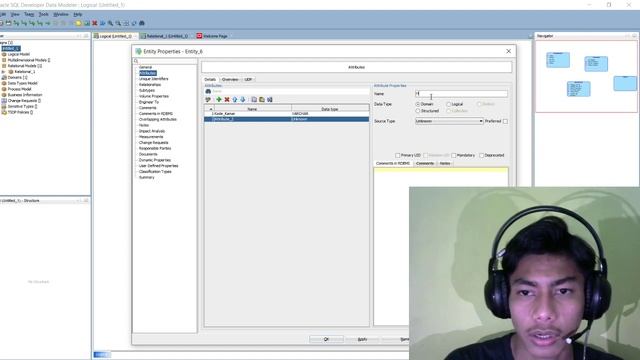Click the yellow circle icon in main toolbar
This screenshot has height=360, width=640.
(79, 23)
